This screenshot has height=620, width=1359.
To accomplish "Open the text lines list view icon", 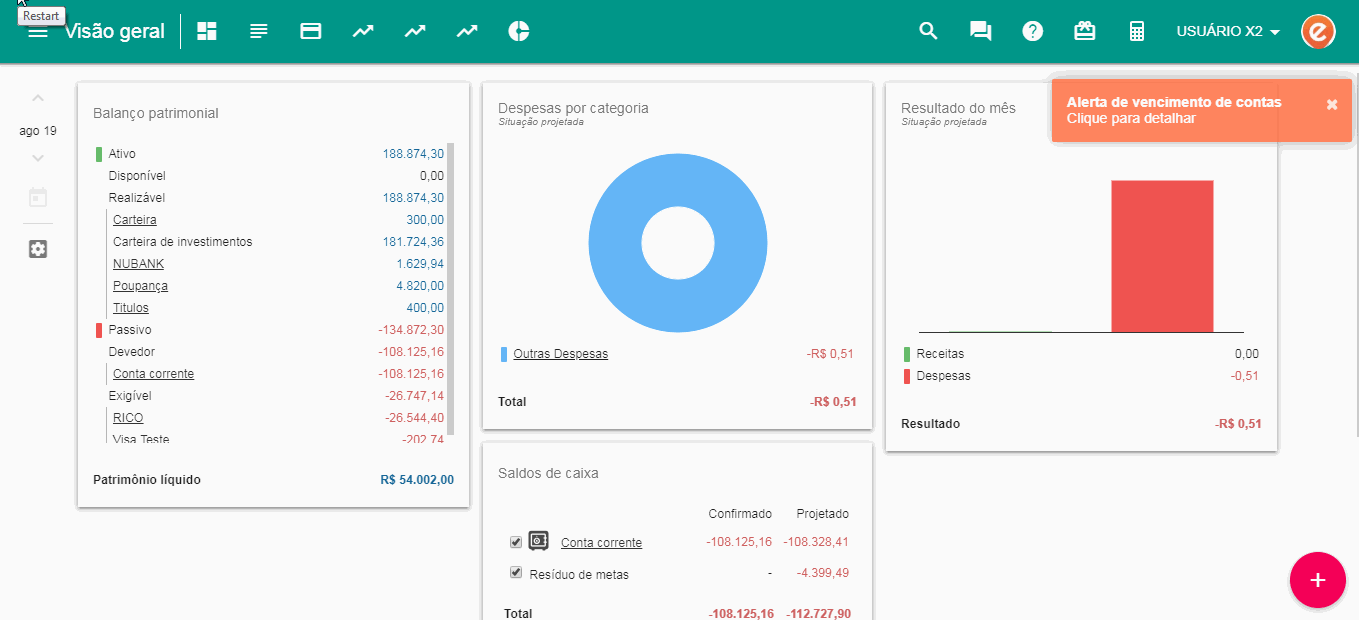I will 259,31.
